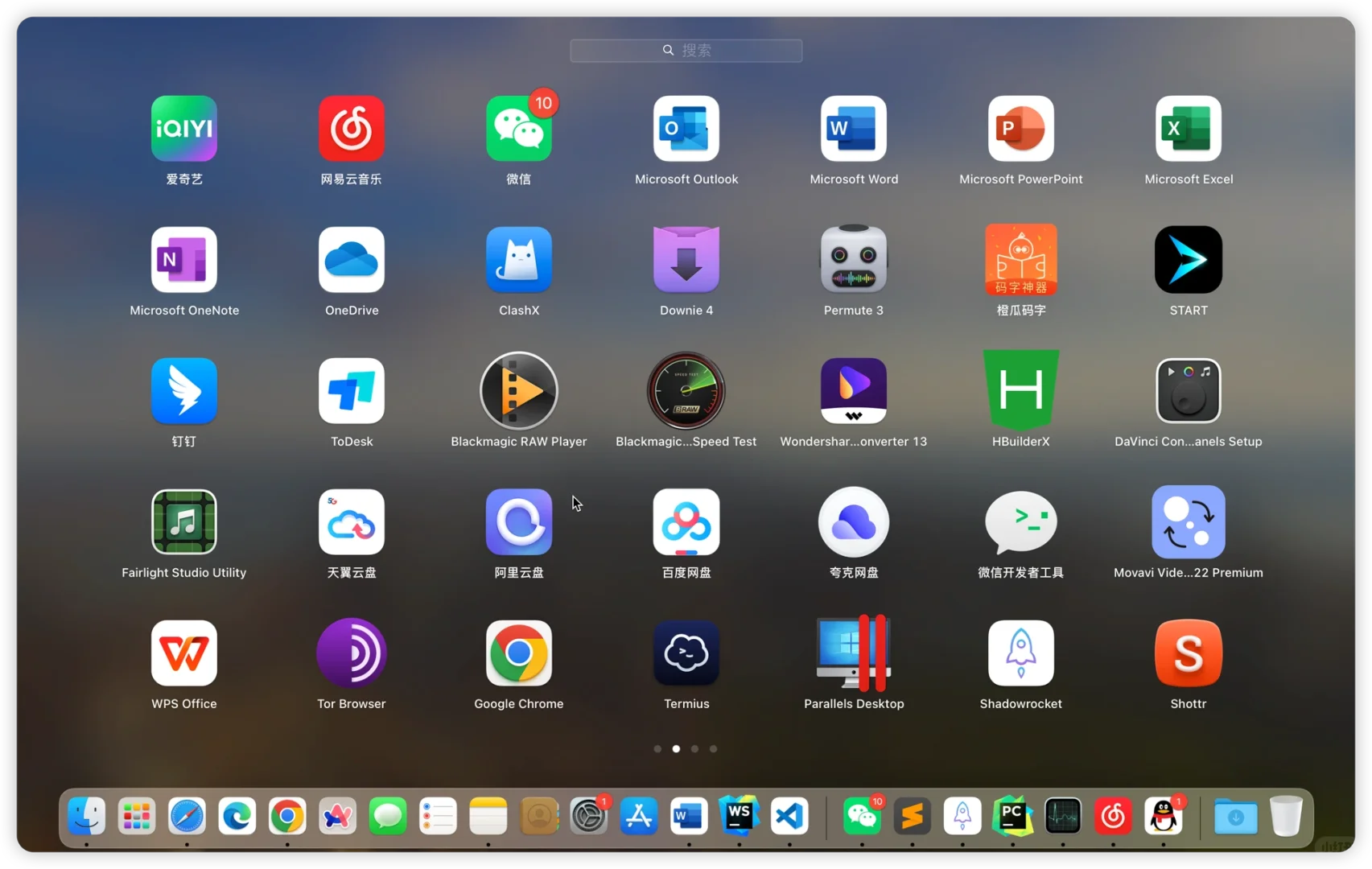1372x869 pixels.
Task: Launch Microsoft Excel
Action: click(x=1189, y=129)
